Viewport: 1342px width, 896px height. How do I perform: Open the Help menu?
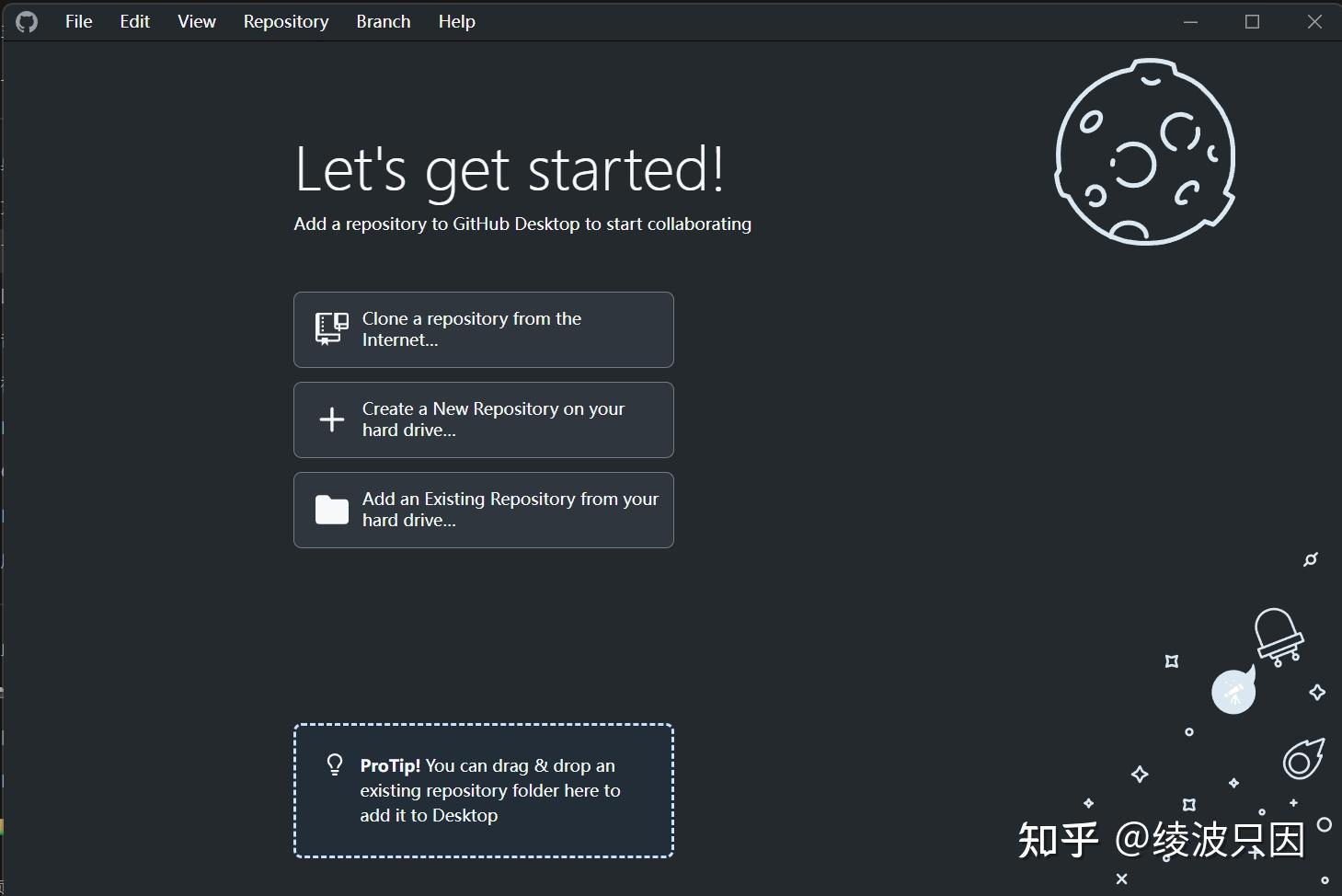coord(456,21)
